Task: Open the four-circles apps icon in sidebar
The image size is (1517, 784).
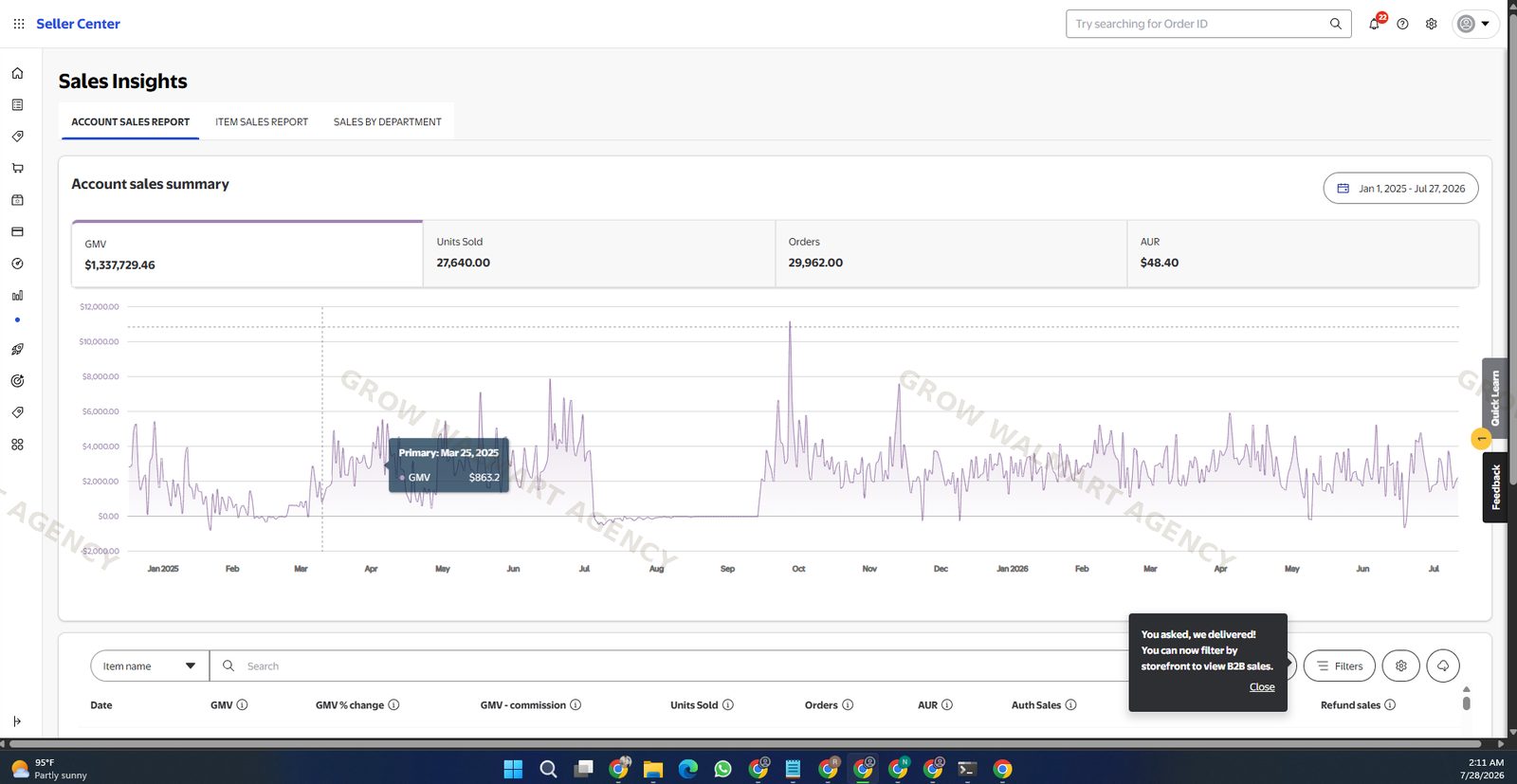Action: [x=17, y=445]
